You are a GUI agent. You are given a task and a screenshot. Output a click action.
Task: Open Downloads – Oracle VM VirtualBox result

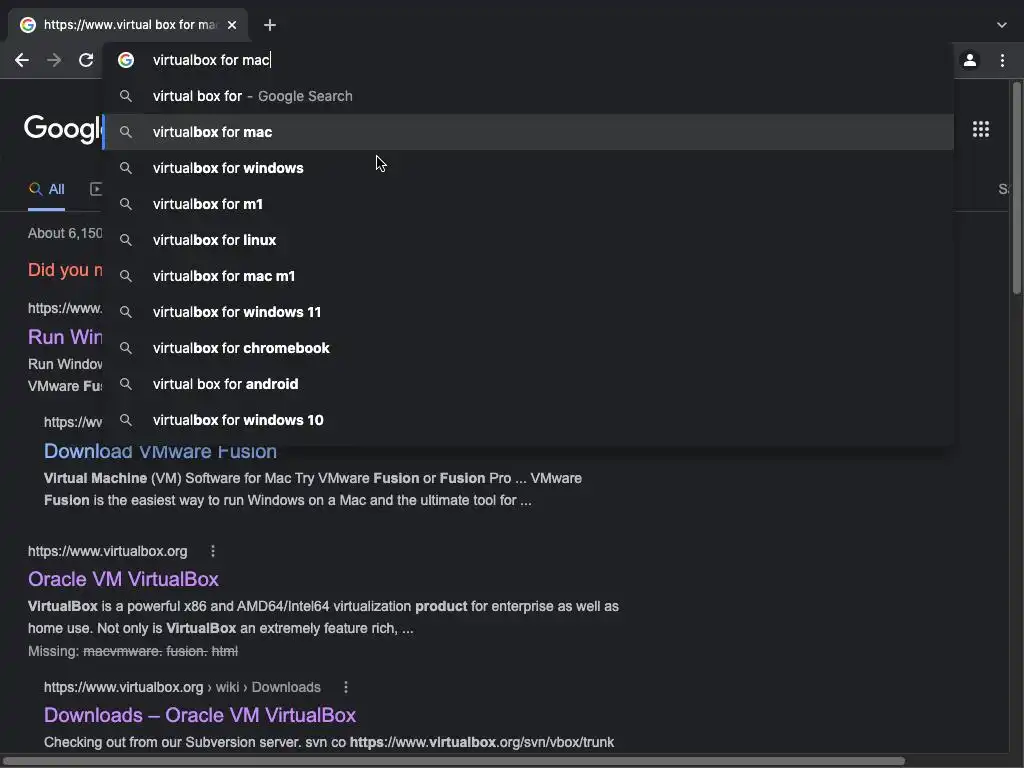(200, 715)
